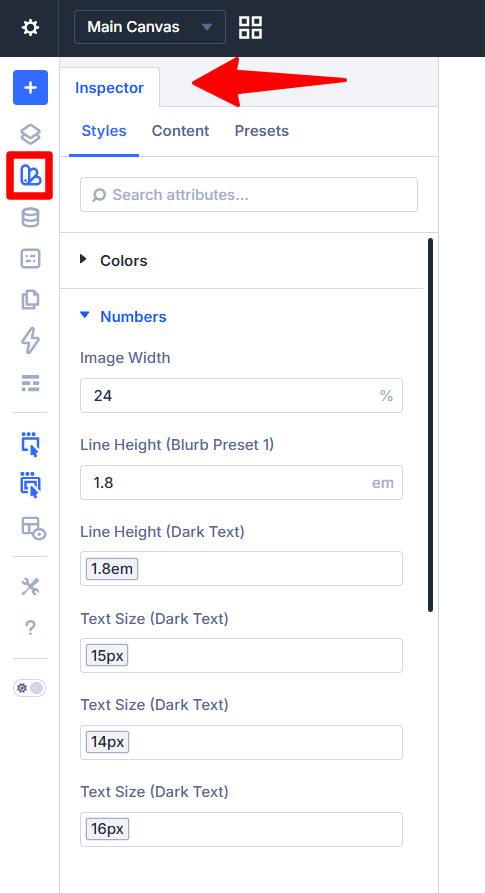This screenshot has width=485, height=893.
Task: Click the lightning bolt icon in sidebar
Action: (x=30, y=341)
